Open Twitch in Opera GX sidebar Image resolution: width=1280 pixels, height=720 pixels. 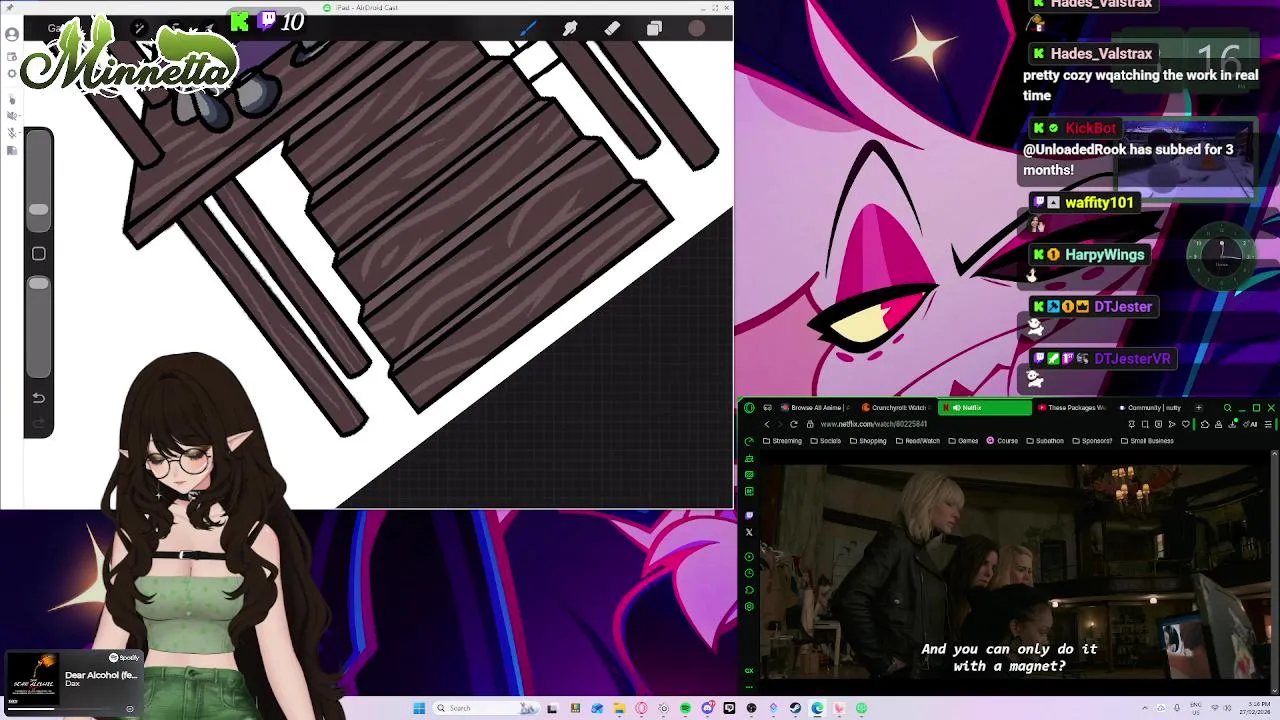pos(749,515)
